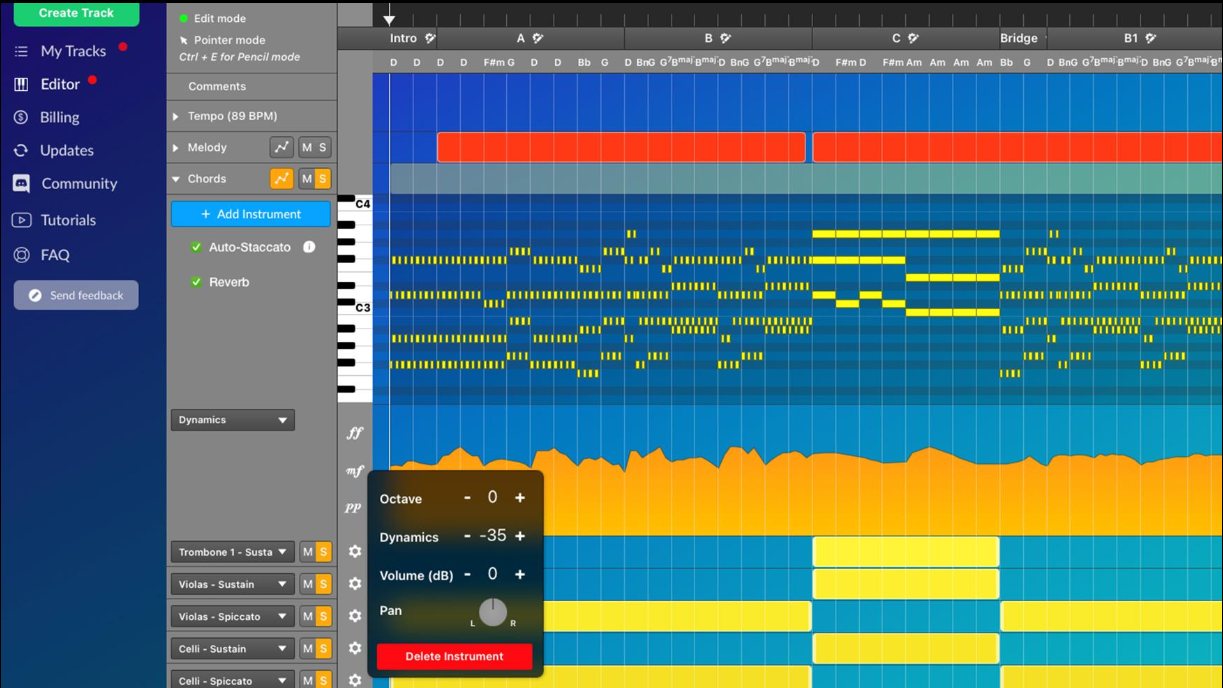Image resolution: width=1223 pixels, height=688 pixels.
Task: Open the Tutorials page
Action: point(66,220)
